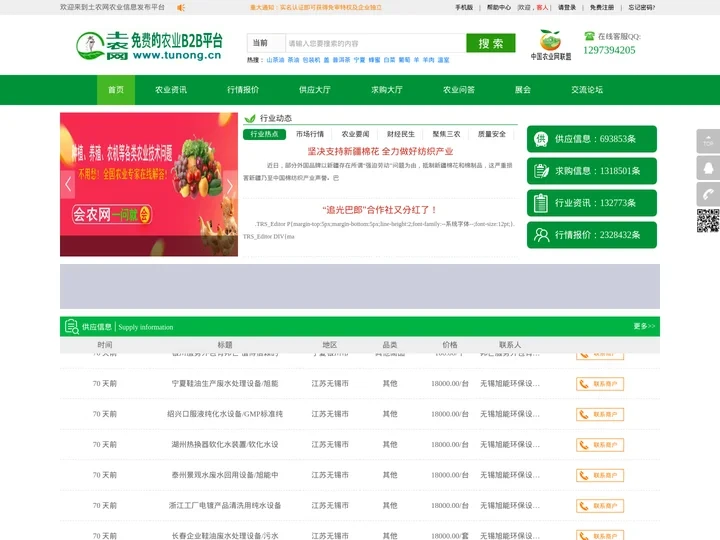This screenshot has width=720, height=540.
Task: Click the phone handset sidebar icon
Action: [708, 194]
